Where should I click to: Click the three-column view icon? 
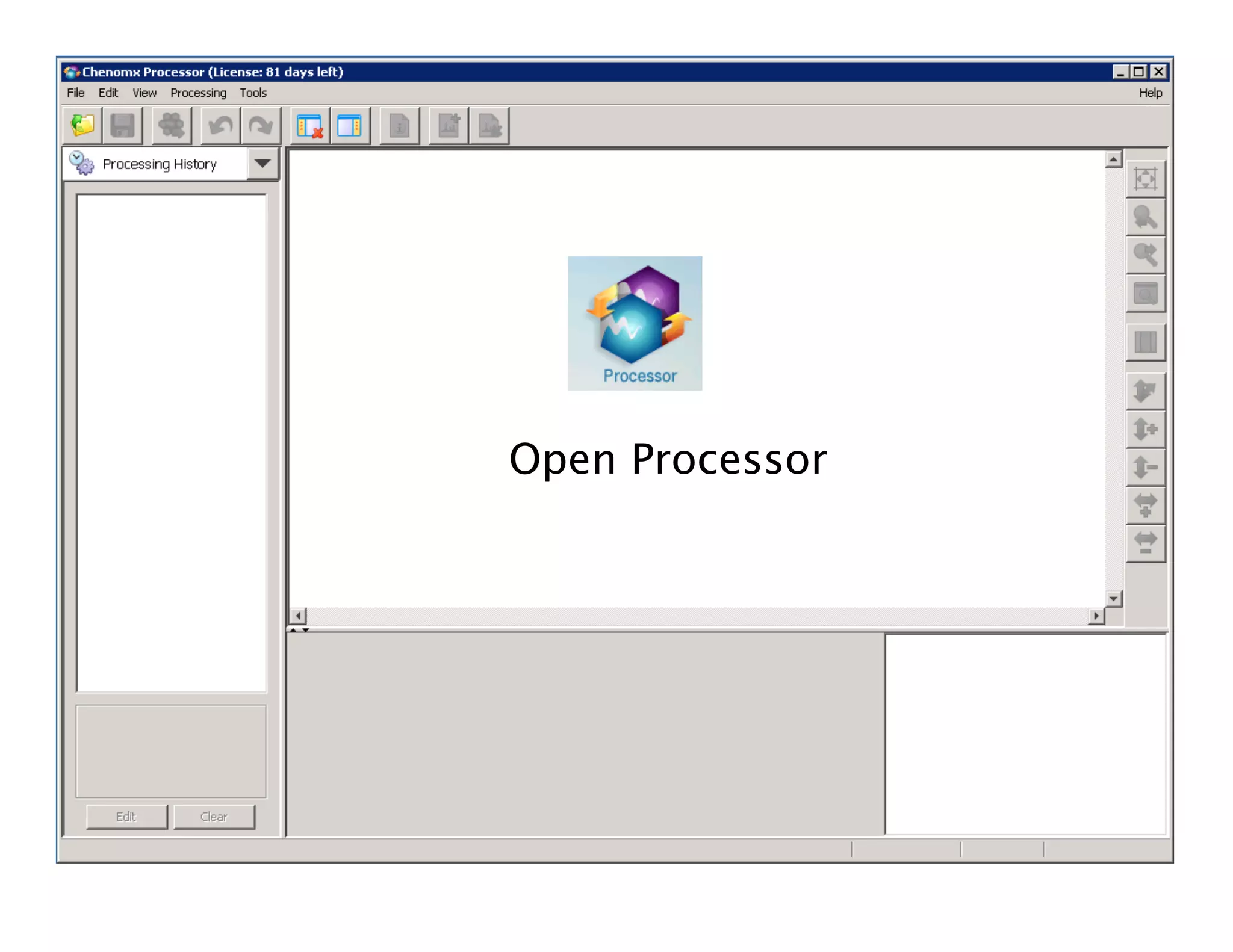click(x=1145, y=342)
